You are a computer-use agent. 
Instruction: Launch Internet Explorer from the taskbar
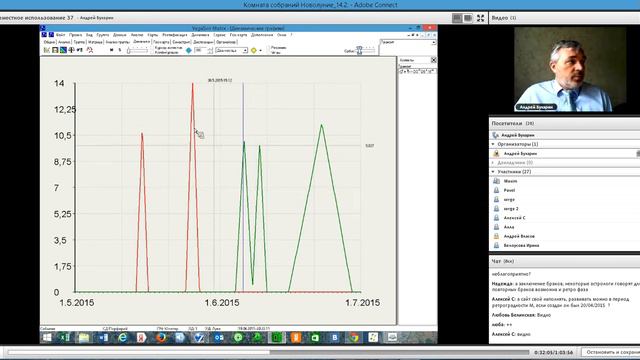pos(122,338)
